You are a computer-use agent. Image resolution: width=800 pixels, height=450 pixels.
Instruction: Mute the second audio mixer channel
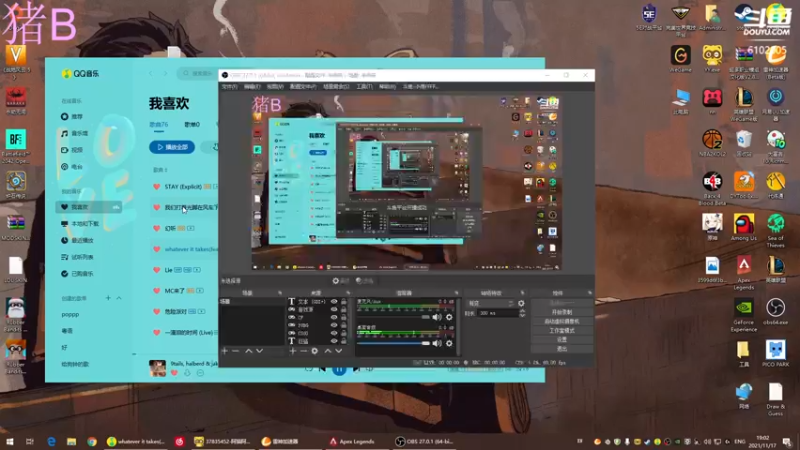pos(437,344)
